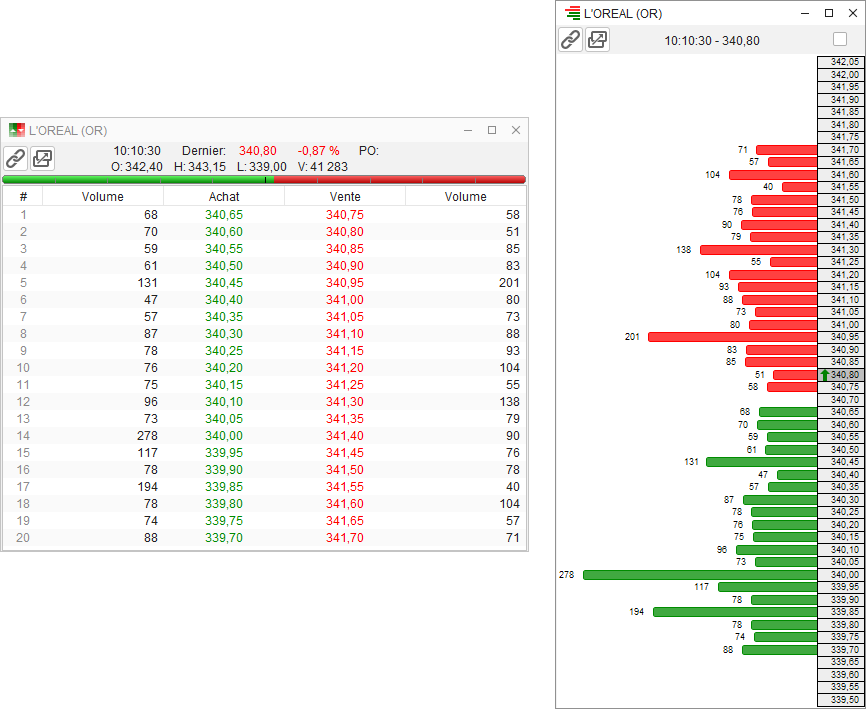
Task: Toggle the checkbox in depth ladder toolbar
Action: [839, 39]
